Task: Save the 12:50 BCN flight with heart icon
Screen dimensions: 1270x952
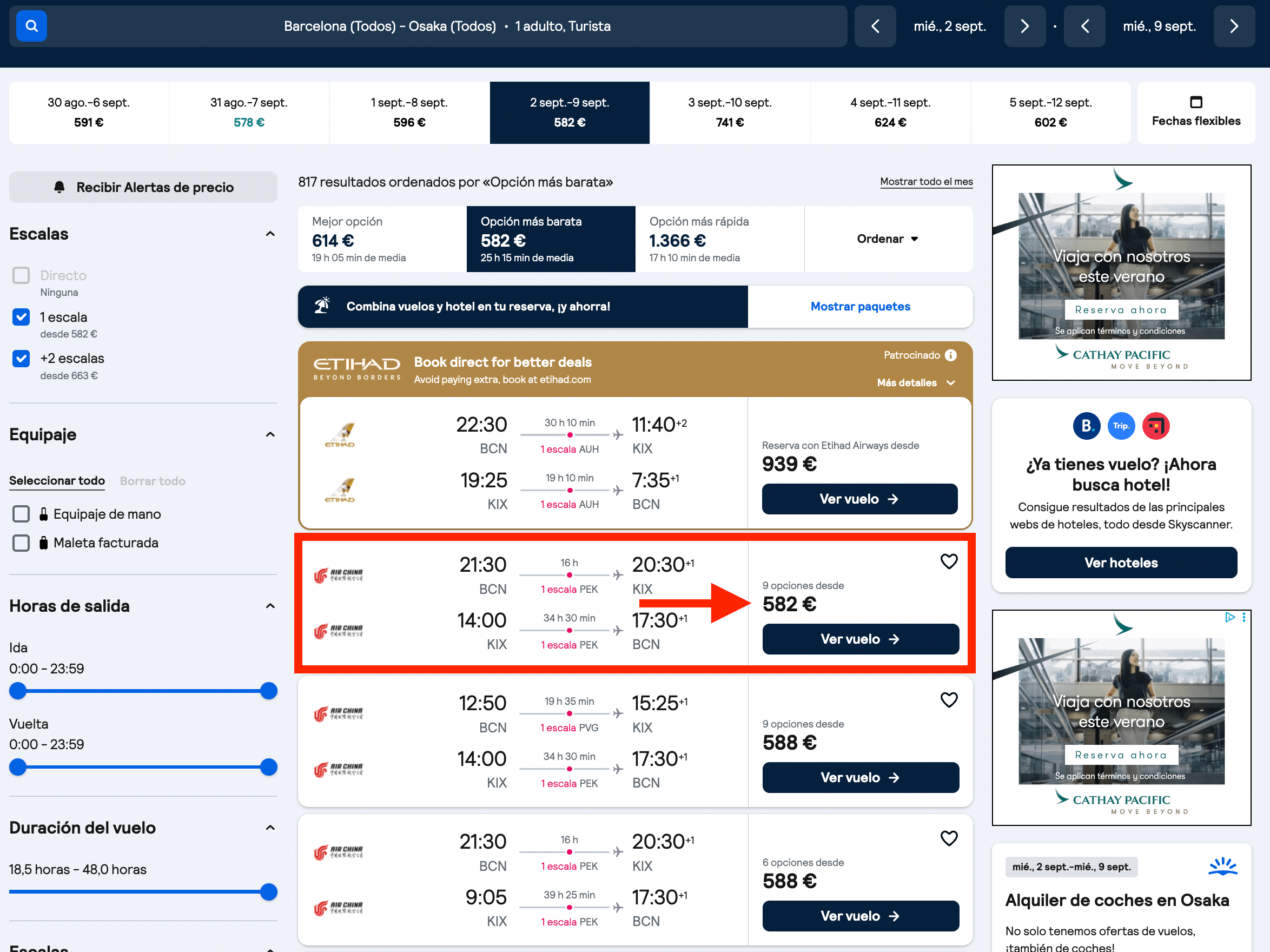Action: tap(949, 699)
